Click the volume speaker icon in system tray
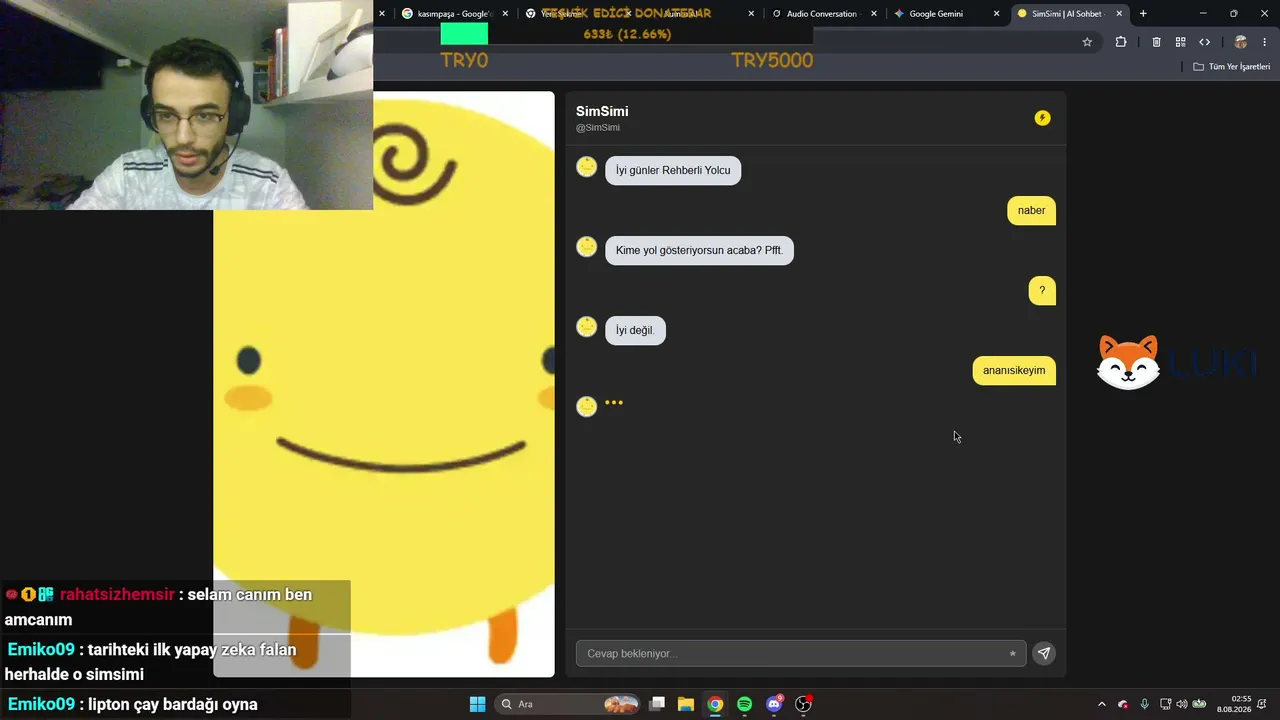 (1182, 704)
